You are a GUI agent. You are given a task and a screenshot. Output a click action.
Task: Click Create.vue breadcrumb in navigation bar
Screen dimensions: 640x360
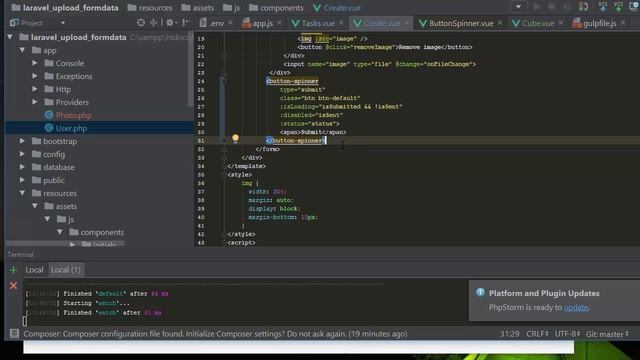coord(337,7)
